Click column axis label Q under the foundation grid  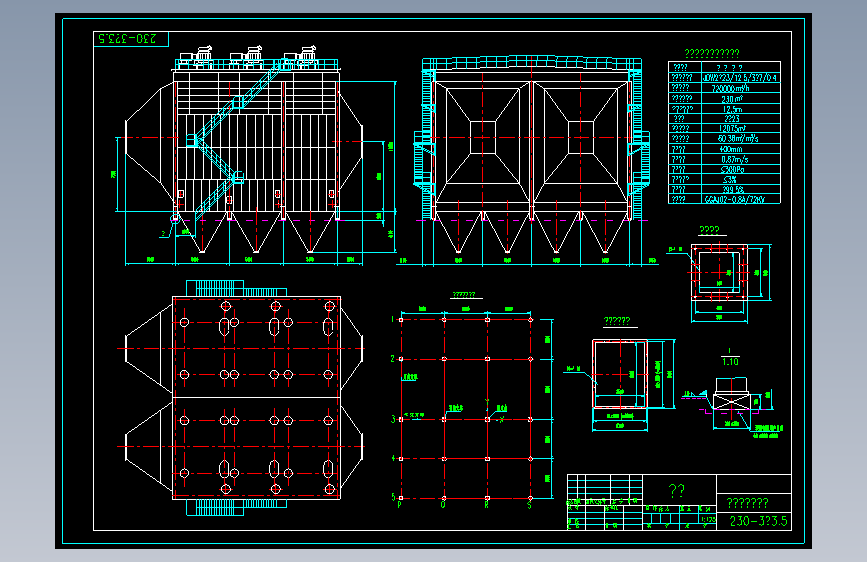443,505
